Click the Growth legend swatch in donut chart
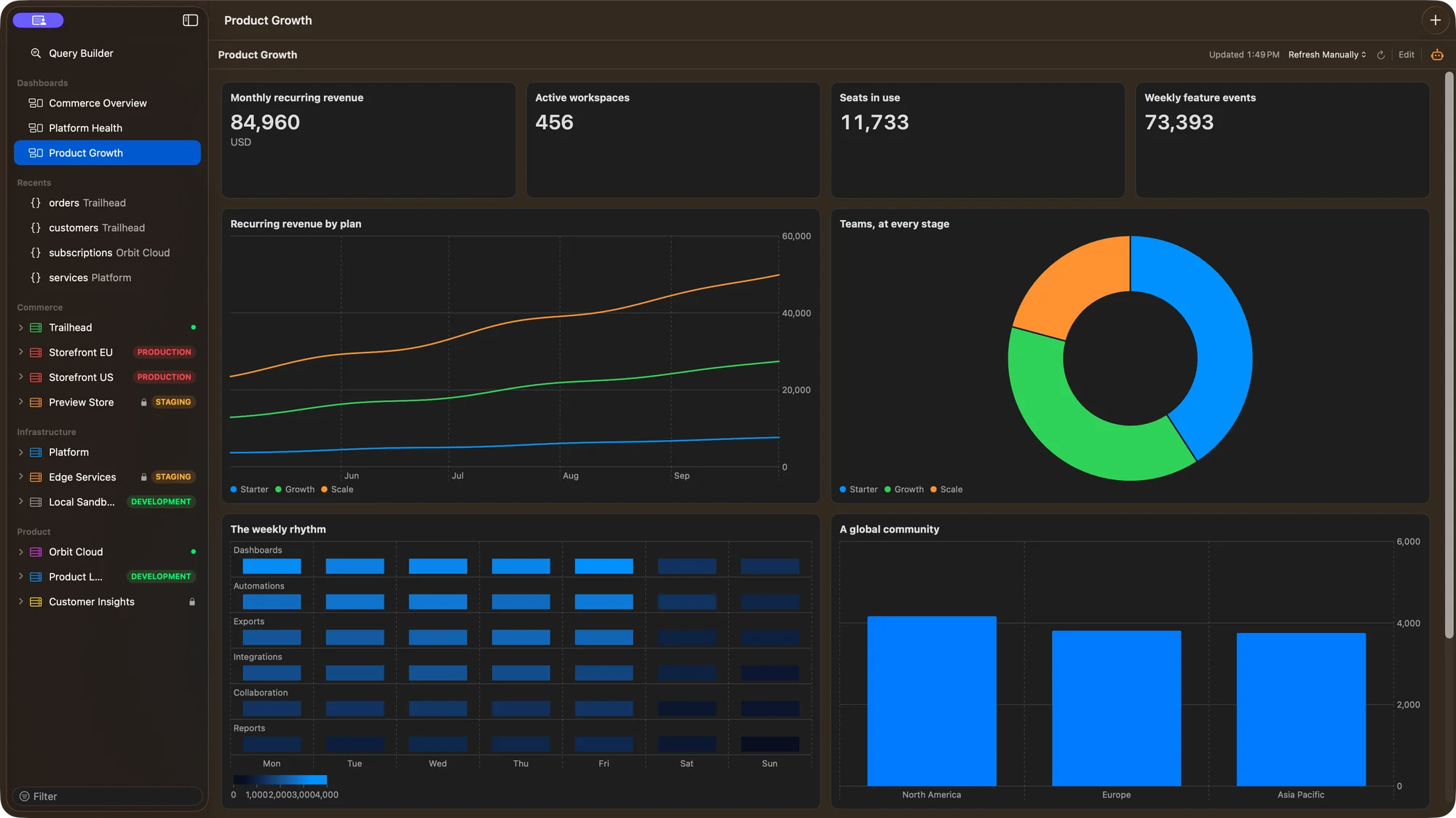This screenshot has height=818, width=1456. pos(887,489)
